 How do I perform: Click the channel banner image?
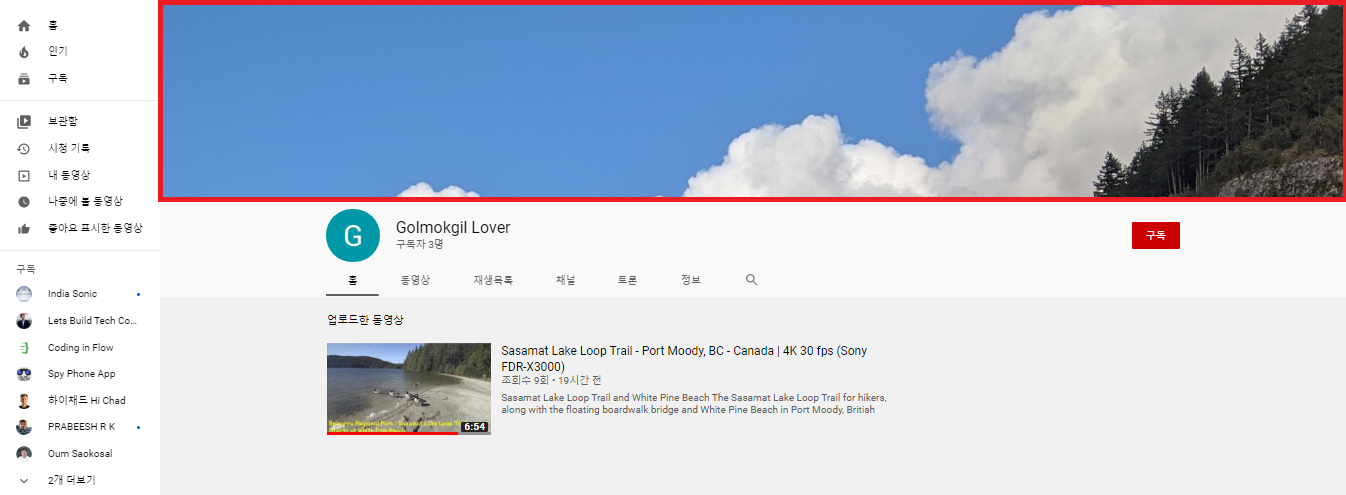(750, 100)
